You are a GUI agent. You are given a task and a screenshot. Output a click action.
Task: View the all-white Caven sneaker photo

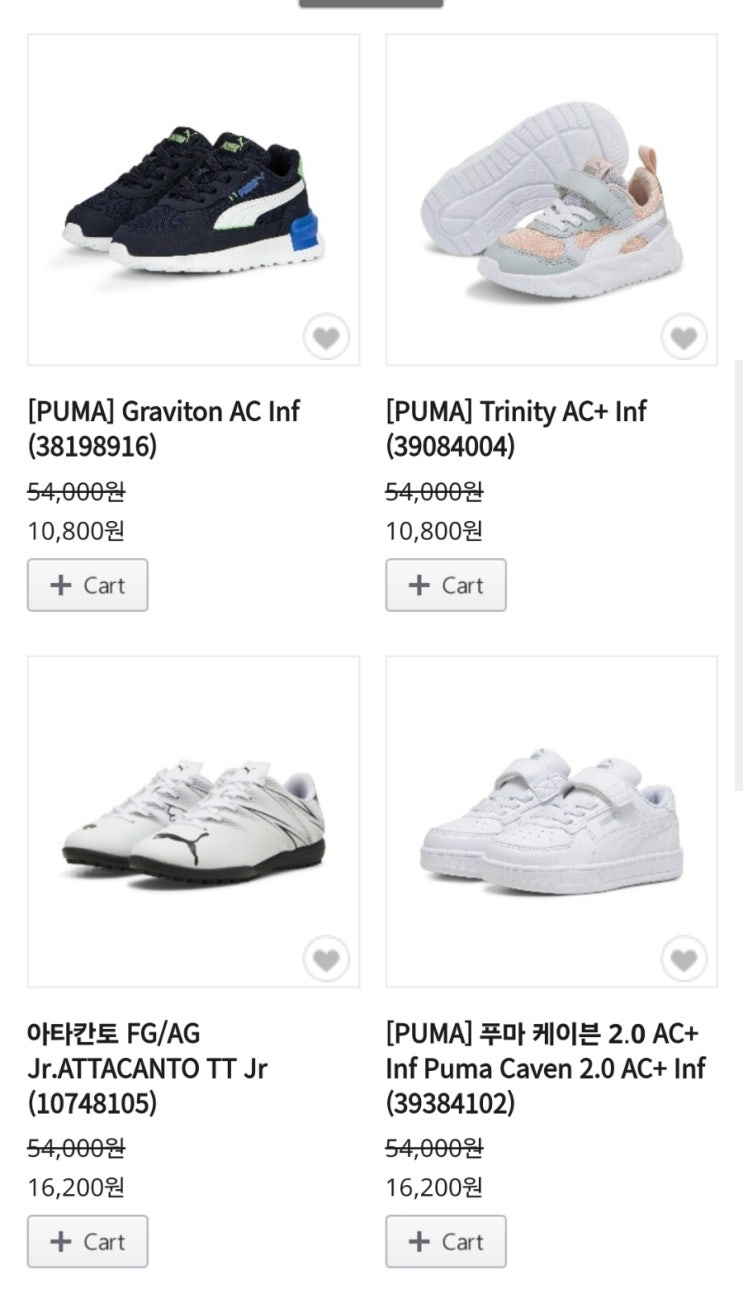coord(551,820)
